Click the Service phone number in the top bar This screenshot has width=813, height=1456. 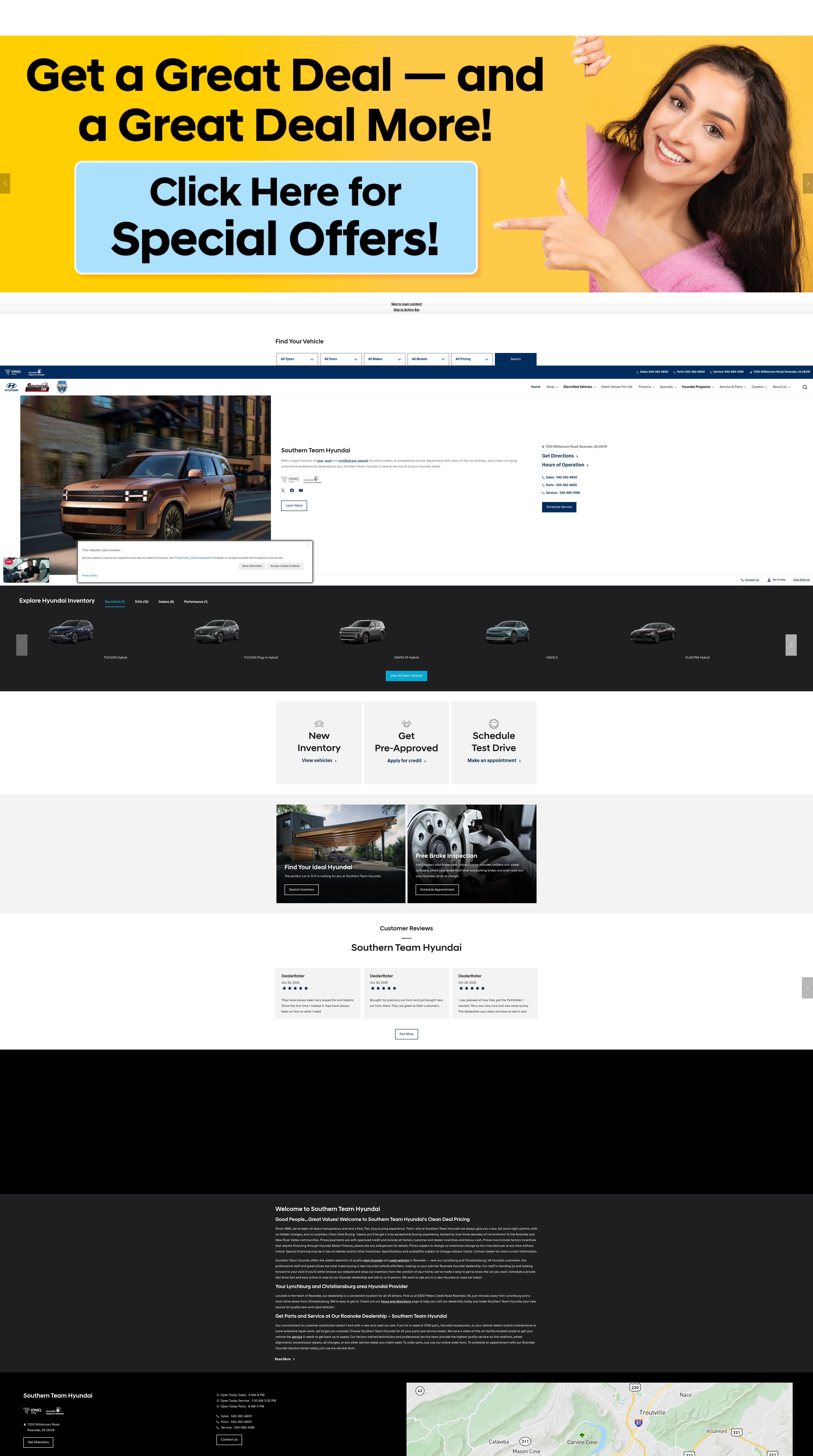[x=727, y=372]
